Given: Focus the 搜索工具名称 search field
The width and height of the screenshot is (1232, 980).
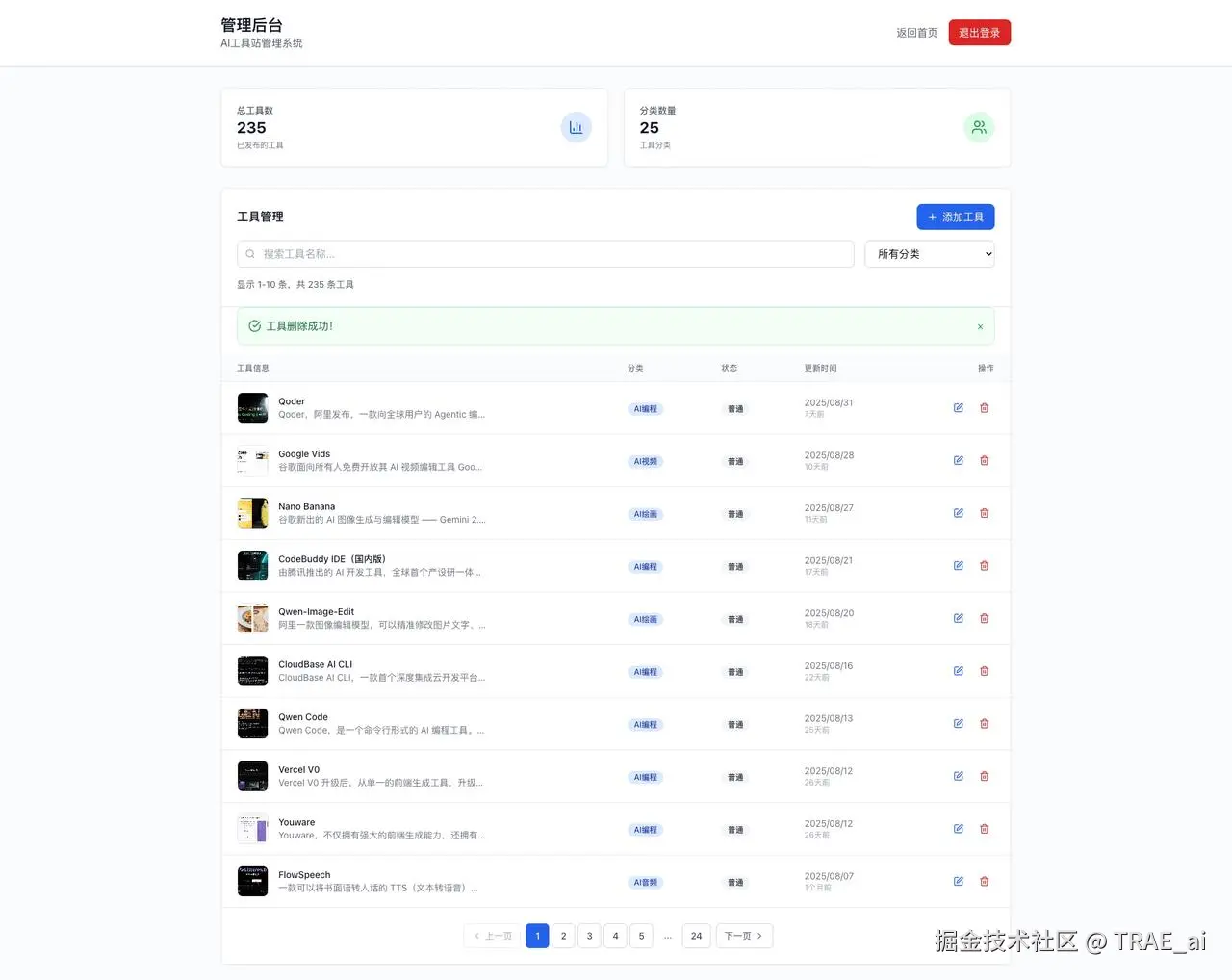Looking at the screenshot, I should click(545, 254).
